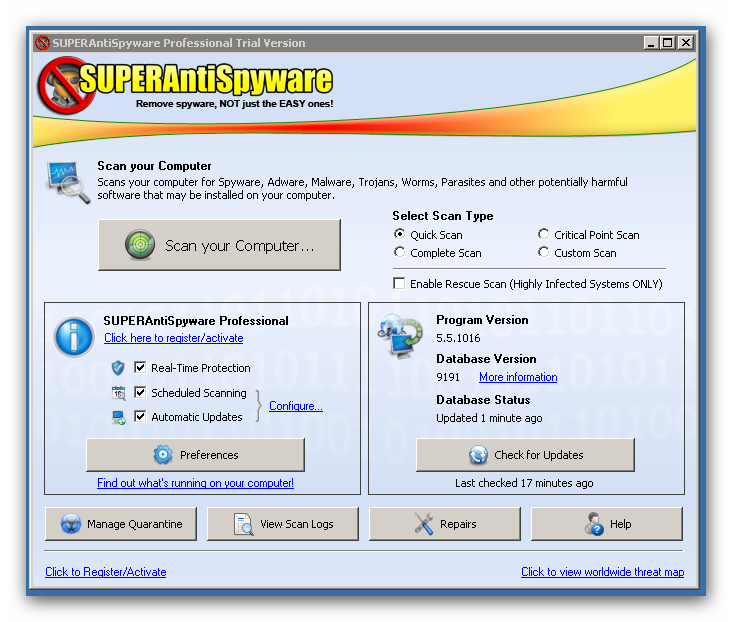Check for Updates now
Image resolution: width=732 pixels, height=622 pixels.
(x=525, y=455)
